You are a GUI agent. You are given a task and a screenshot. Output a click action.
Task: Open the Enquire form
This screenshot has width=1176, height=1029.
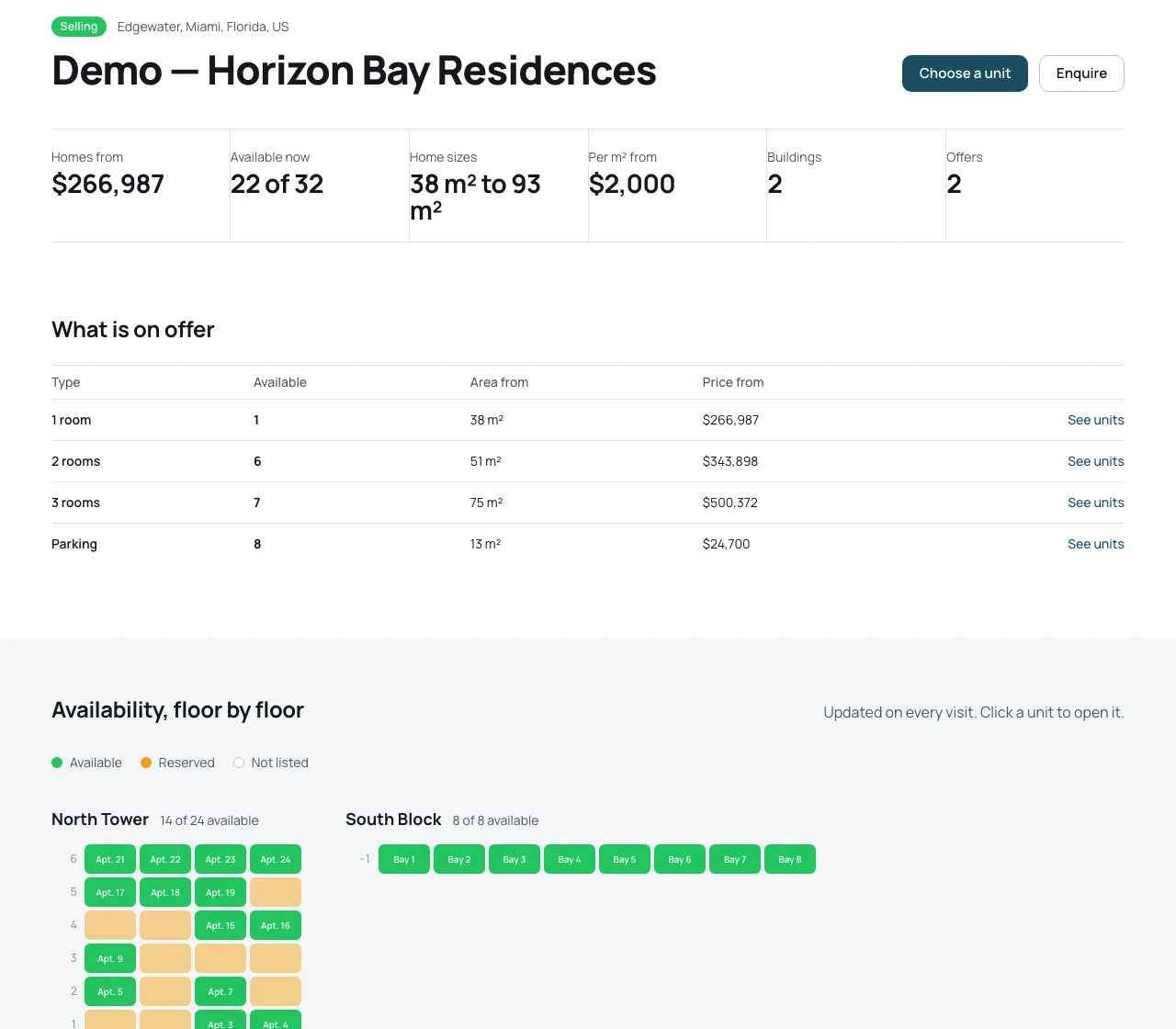click(1081, 73)
